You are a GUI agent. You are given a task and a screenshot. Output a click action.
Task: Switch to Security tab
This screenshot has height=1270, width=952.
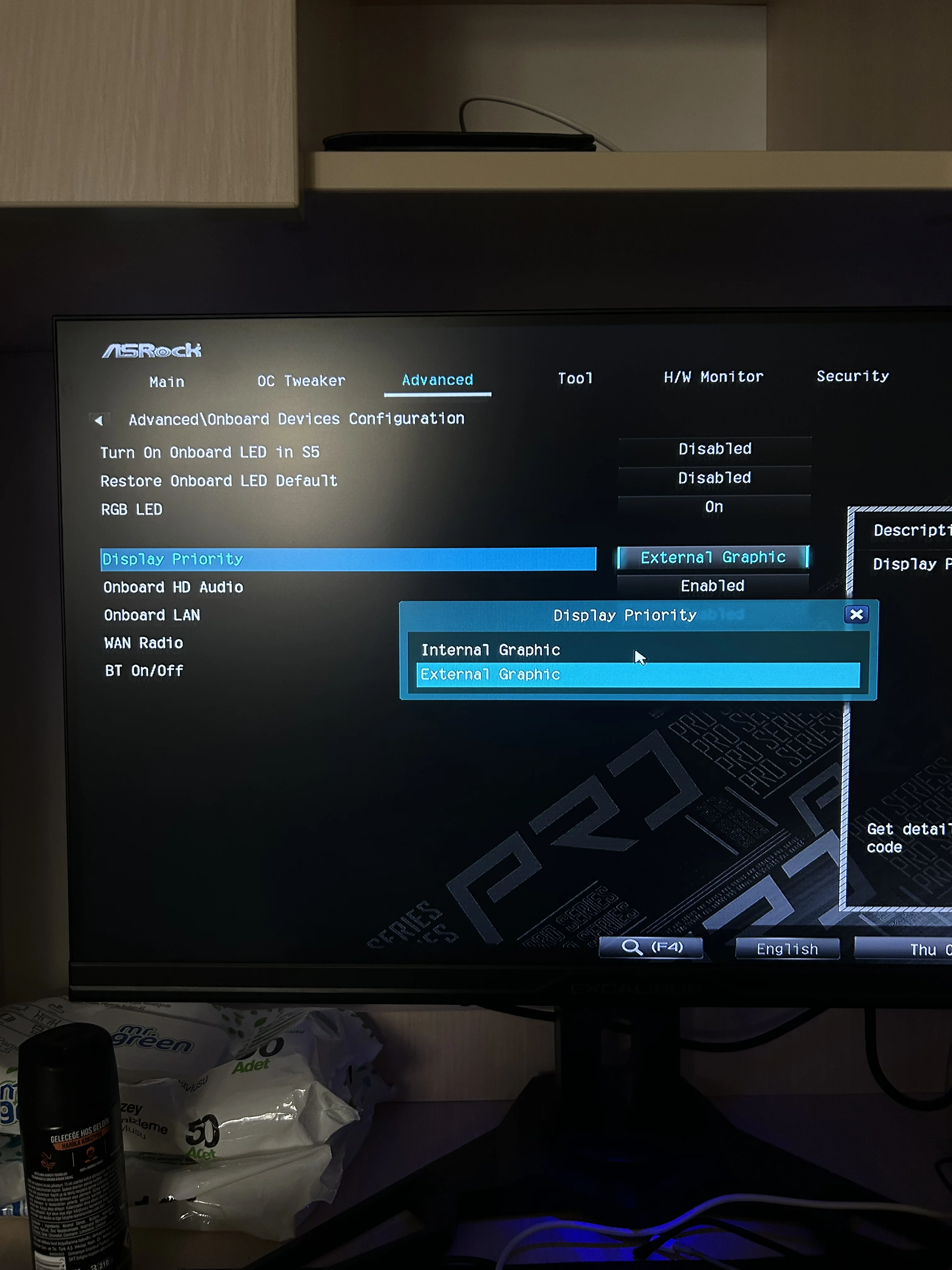click(x=852, y=376)
